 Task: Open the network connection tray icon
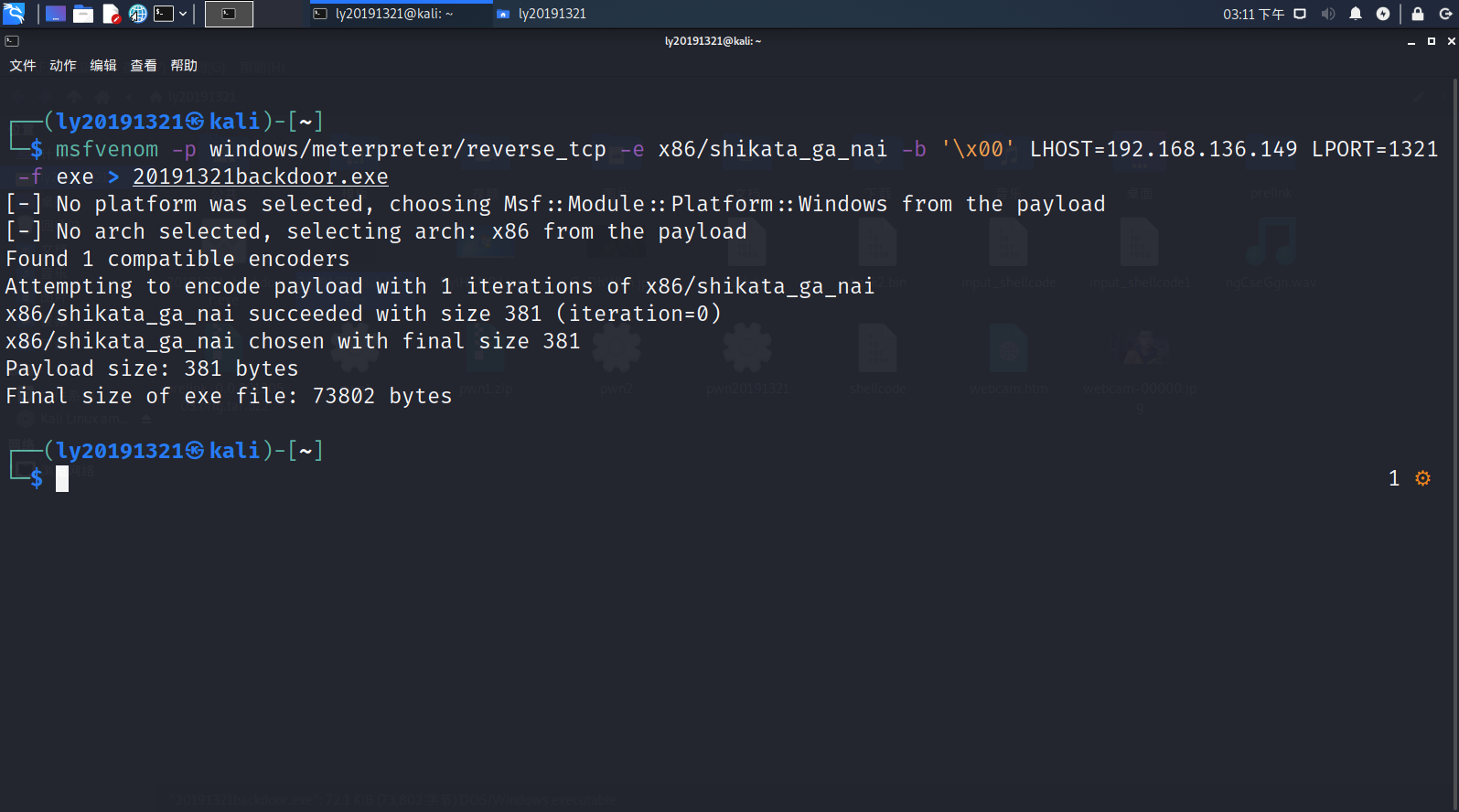pyautogui.click(x=1300, y=14)
